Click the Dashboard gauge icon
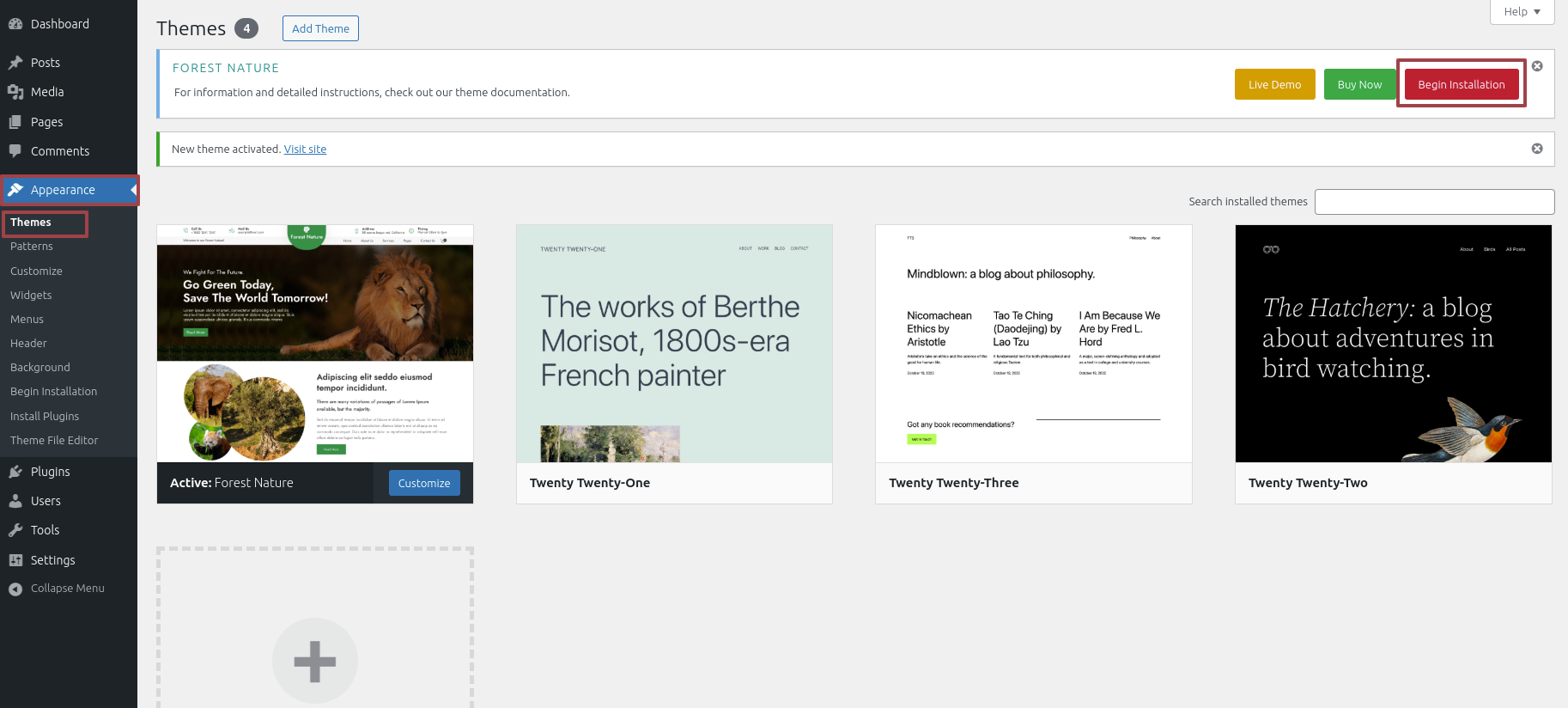1568x708 pixels. click(15, 24)
